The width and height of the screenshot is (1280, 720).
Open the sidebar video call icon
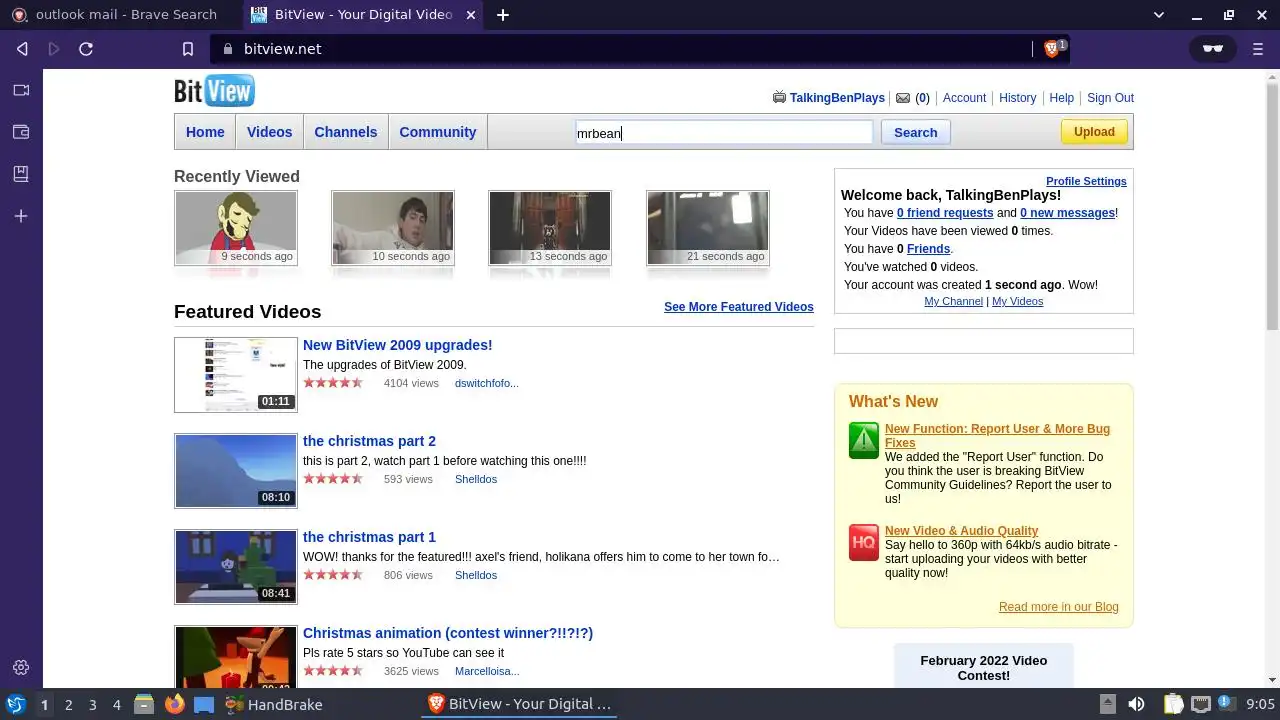[x=21, y=90]
